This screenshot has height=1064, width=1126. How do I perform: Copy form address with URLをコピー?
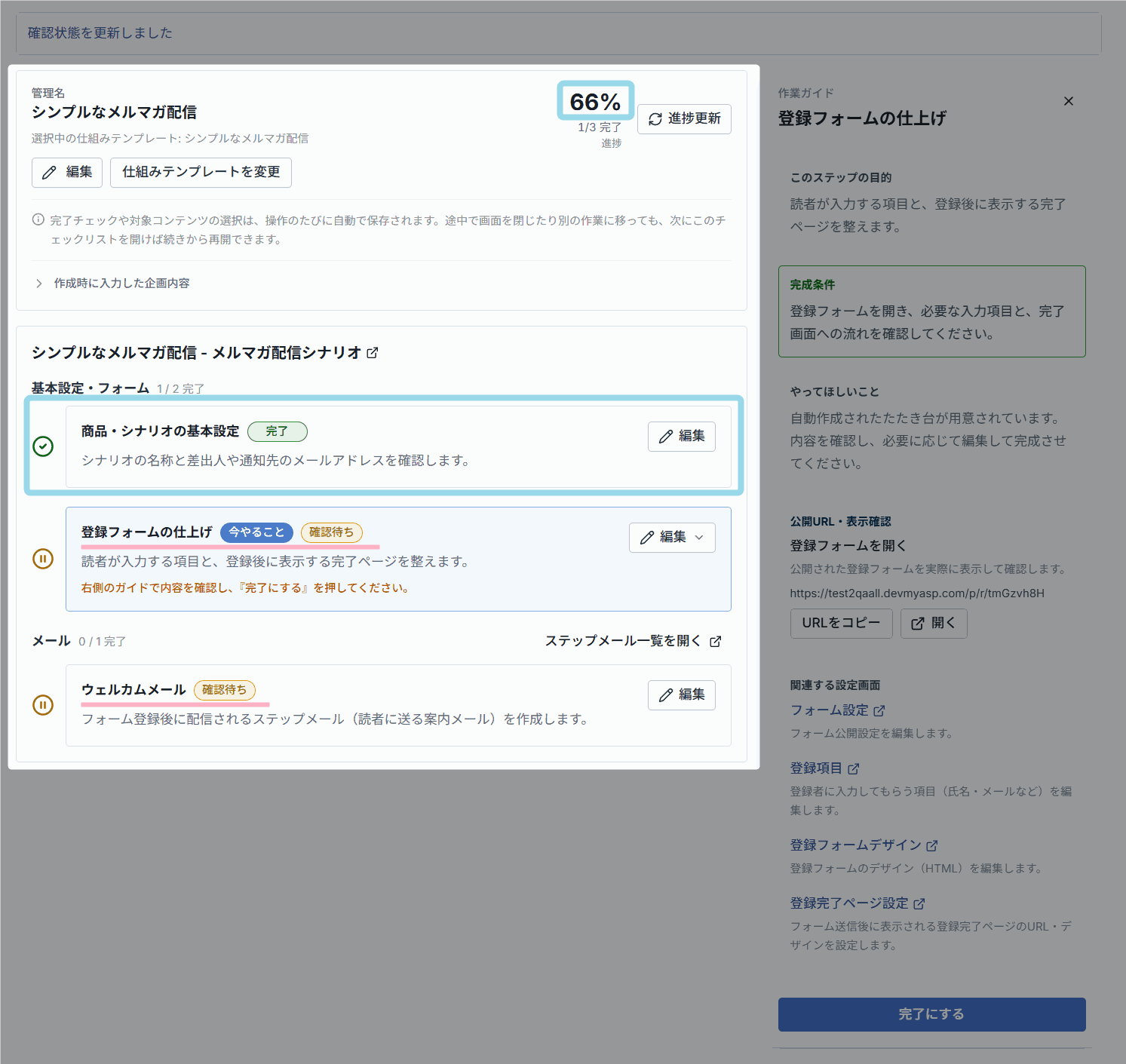841,624
